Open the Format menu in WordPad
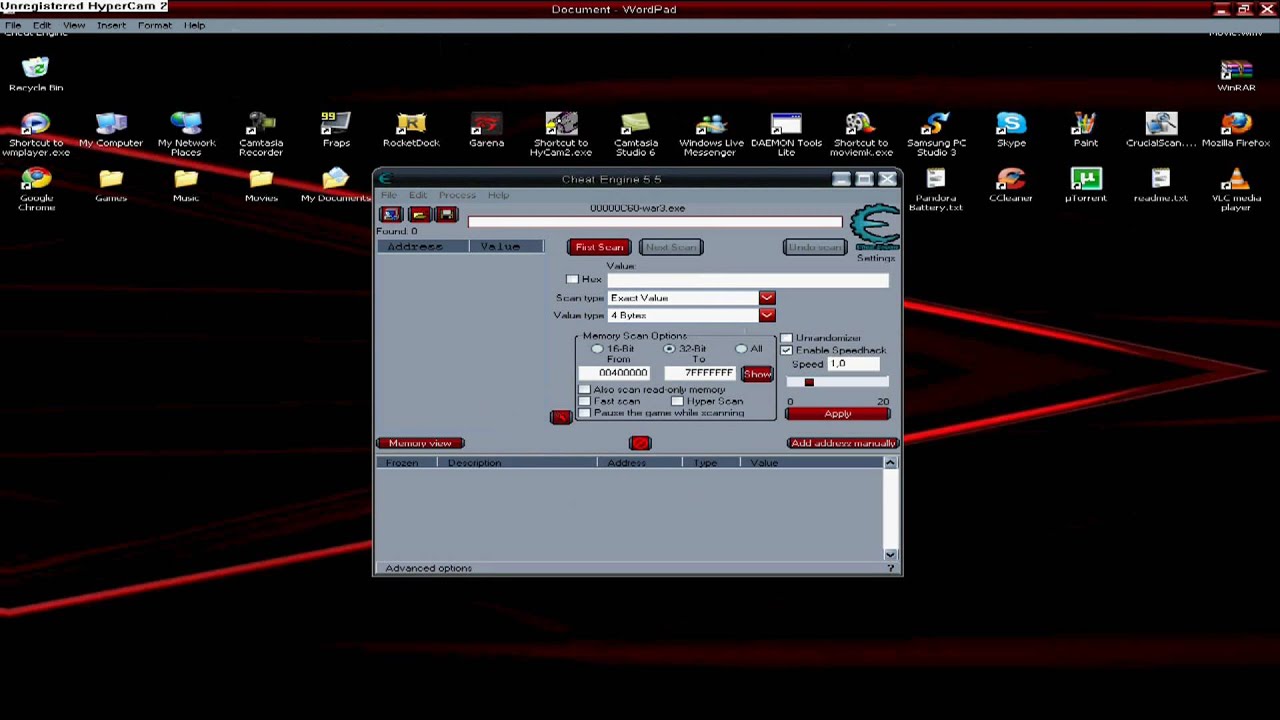Screen dimensions: 1280x720 (155, 25)
